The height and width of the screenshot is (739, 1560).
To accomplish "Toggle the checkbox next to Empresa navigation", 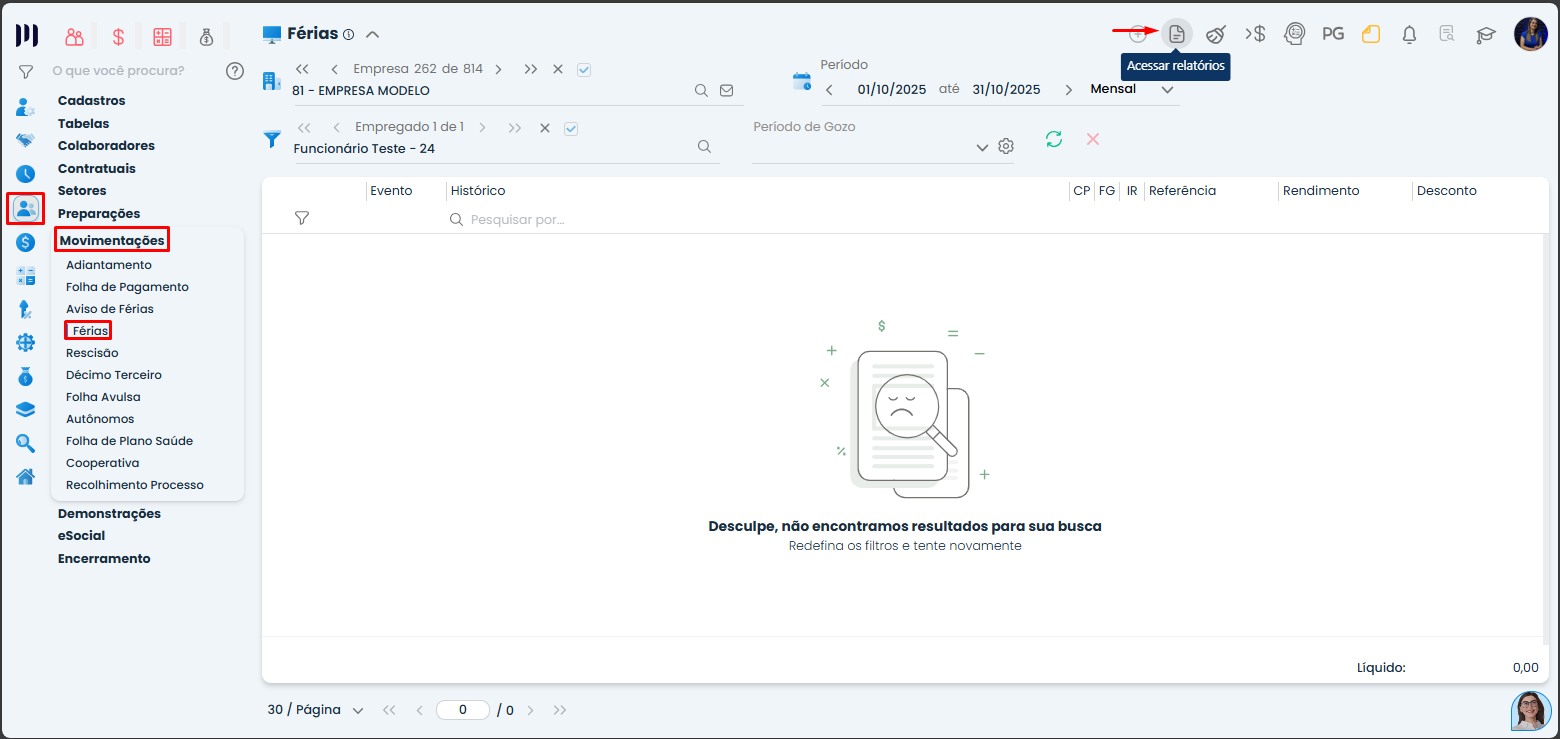I will 584,69.
